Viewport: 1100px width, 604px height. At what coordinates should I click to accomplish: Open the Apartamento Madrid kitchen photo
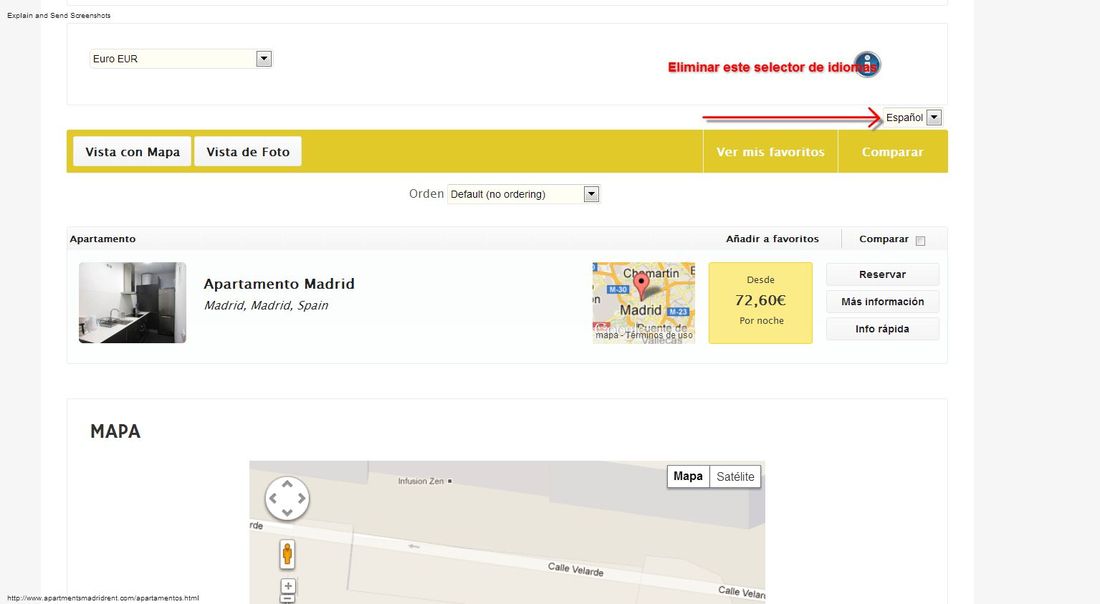pos(133,302)
